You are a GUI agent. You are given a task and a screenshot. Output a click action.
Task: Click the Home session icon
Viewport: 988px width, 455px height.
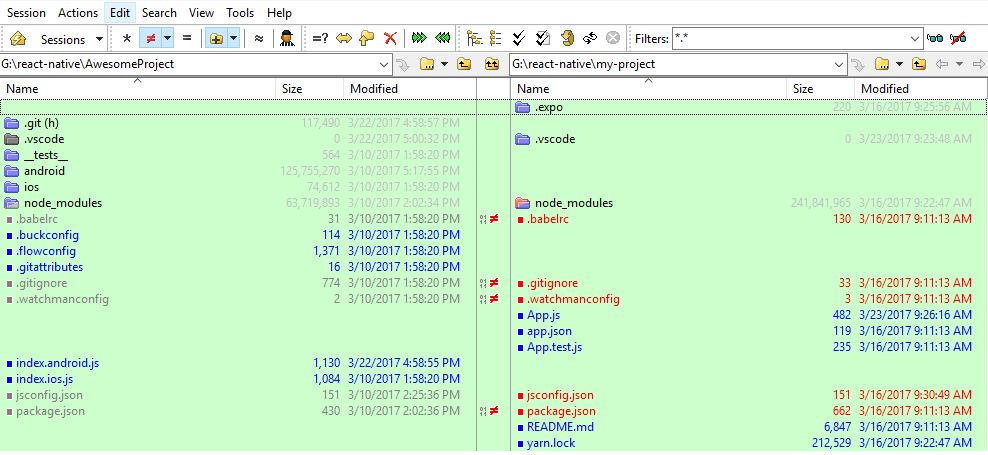[x=18, y=39]
